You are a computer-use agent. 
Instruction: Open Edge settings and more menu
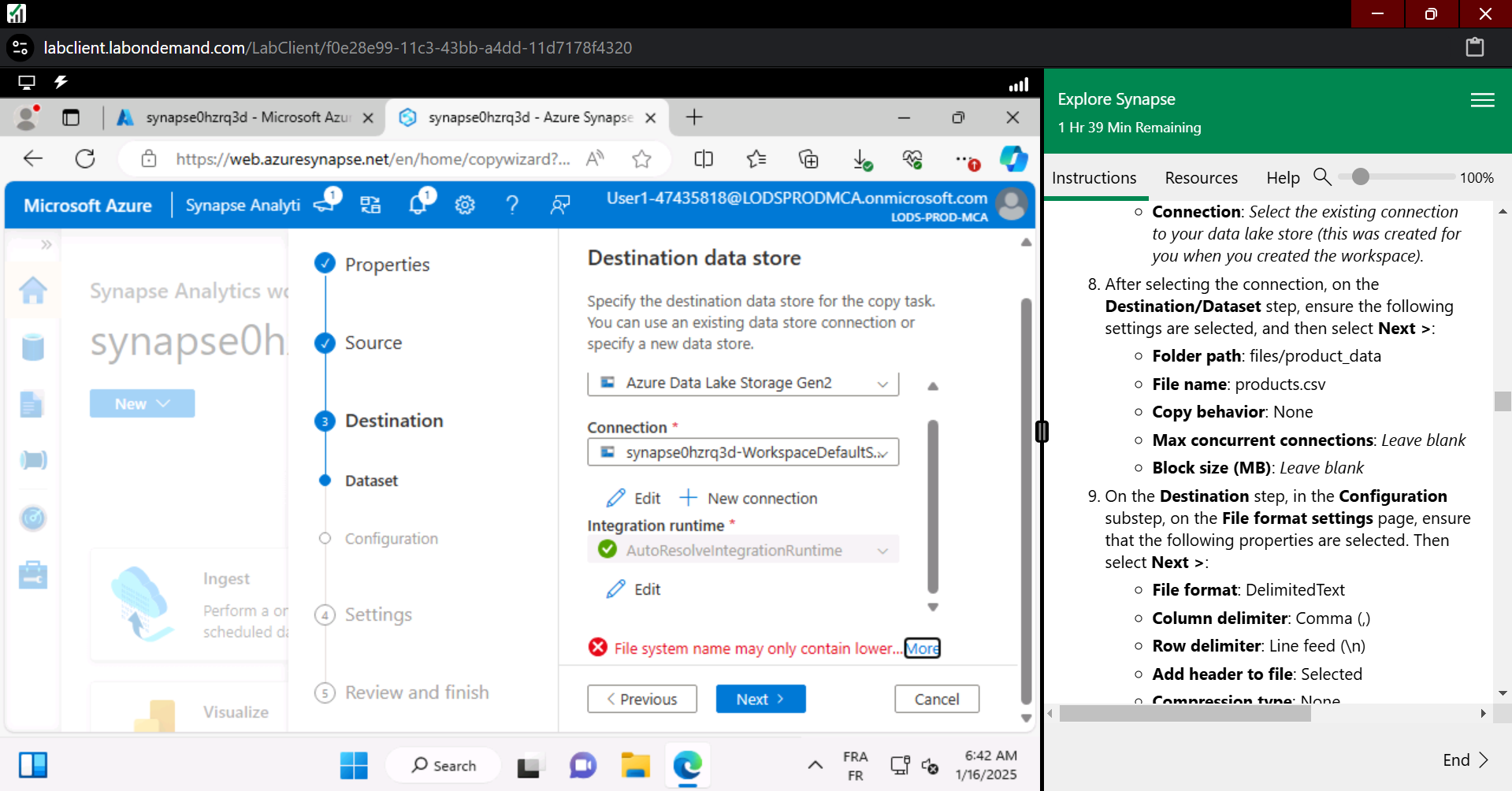[x=966, y=160]
